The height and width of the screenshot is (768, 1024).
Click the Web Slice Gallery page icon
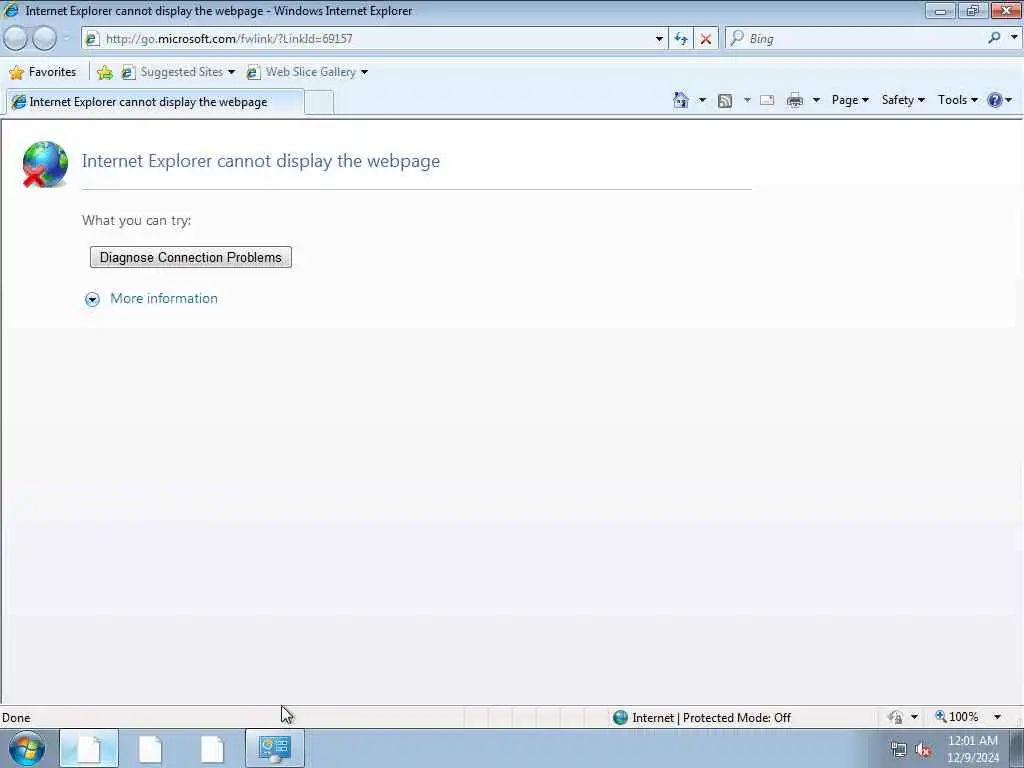(253, 72)
